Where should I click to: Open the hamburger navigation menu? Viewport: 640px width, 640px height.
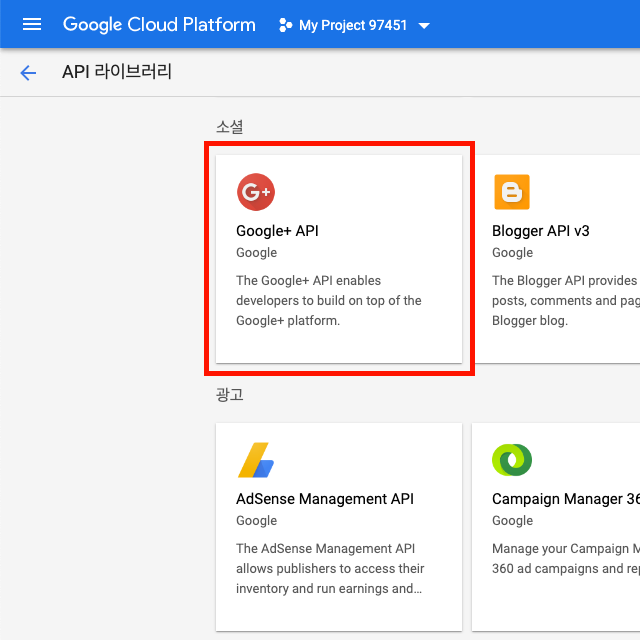(x=32, y=25)
